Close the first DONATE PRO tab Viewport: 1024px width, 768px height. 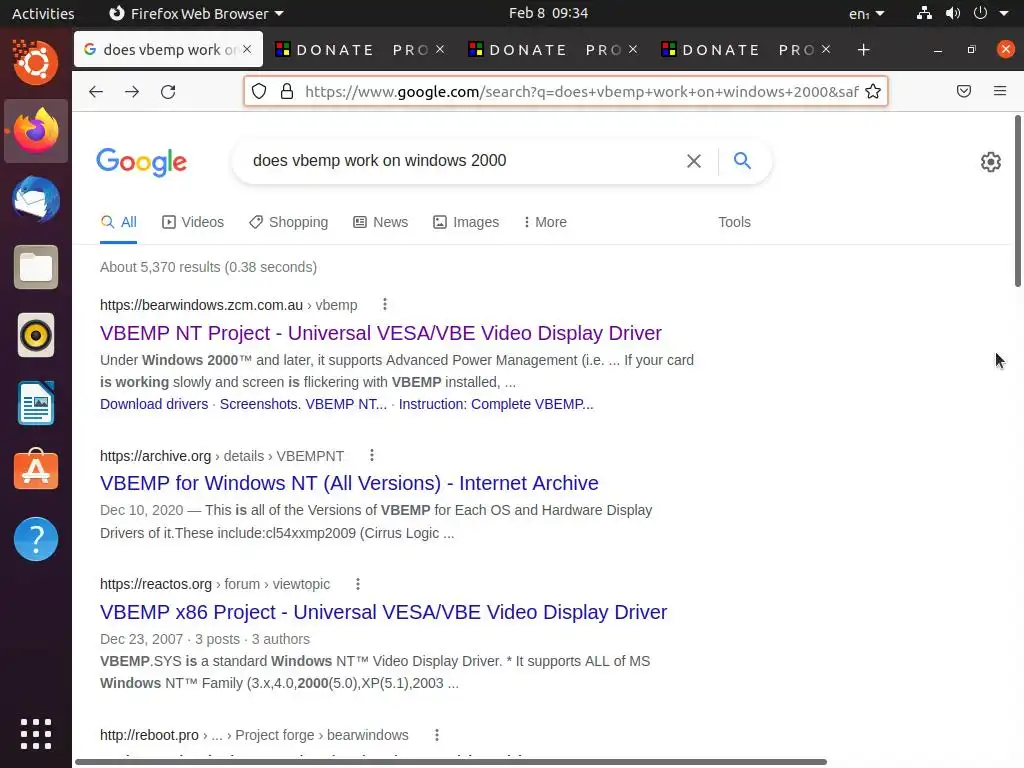(440, 49)
